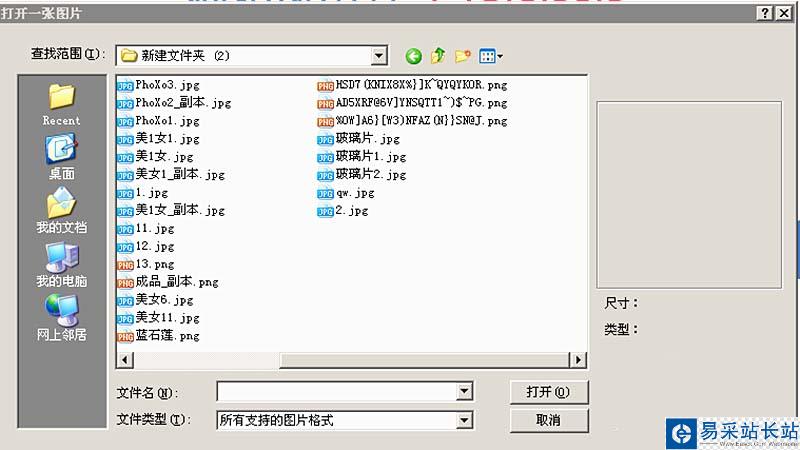
Task: Click the scroll left arrow of file list
Action: [124, 360]
